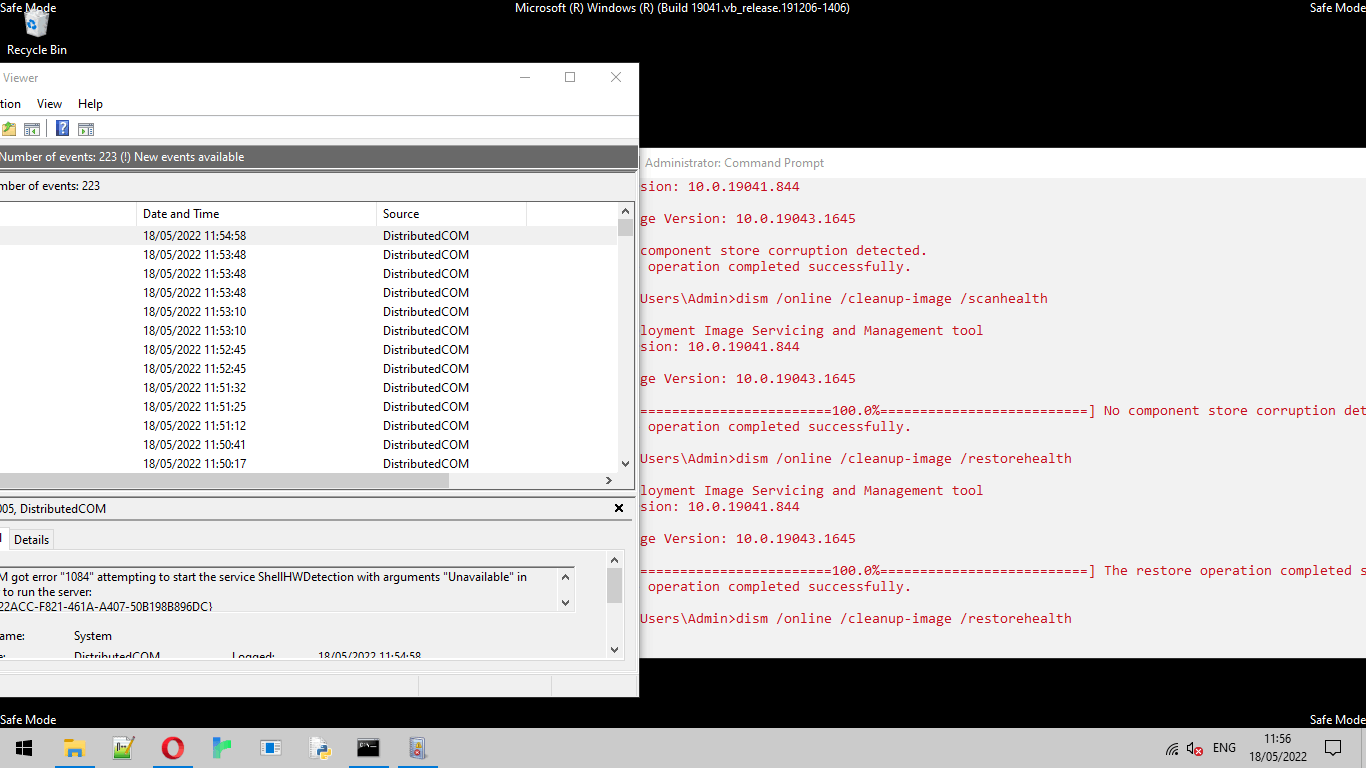Expand event description with the down stepper arrow
Image resolution: width=1366 pixels, height=768 pixels.
[566, 603]
